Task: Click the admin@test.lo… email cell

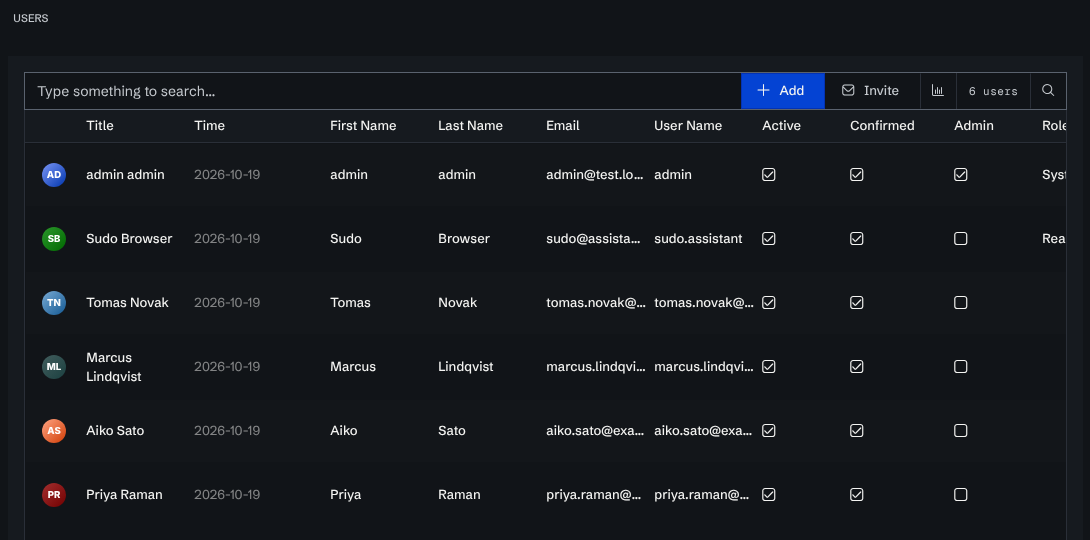Action: pos(595,174)
